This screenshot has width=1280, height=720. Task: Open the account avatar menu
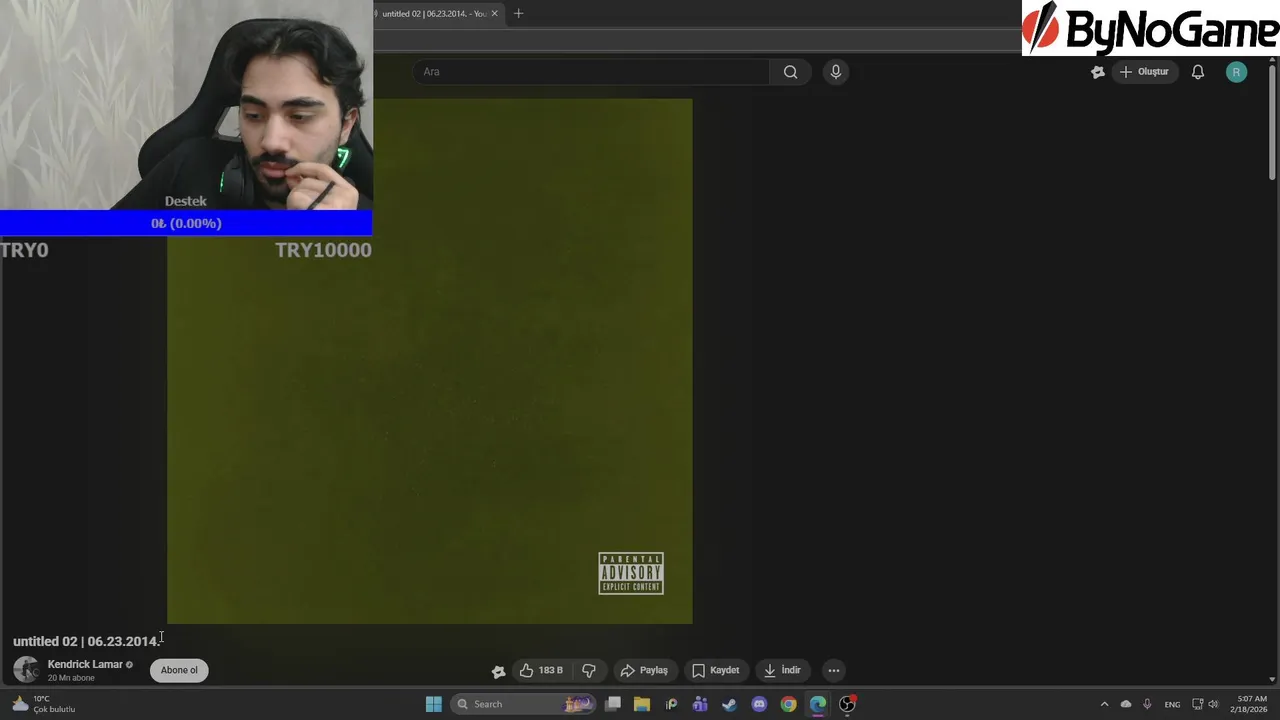[x=1236, y=72]
